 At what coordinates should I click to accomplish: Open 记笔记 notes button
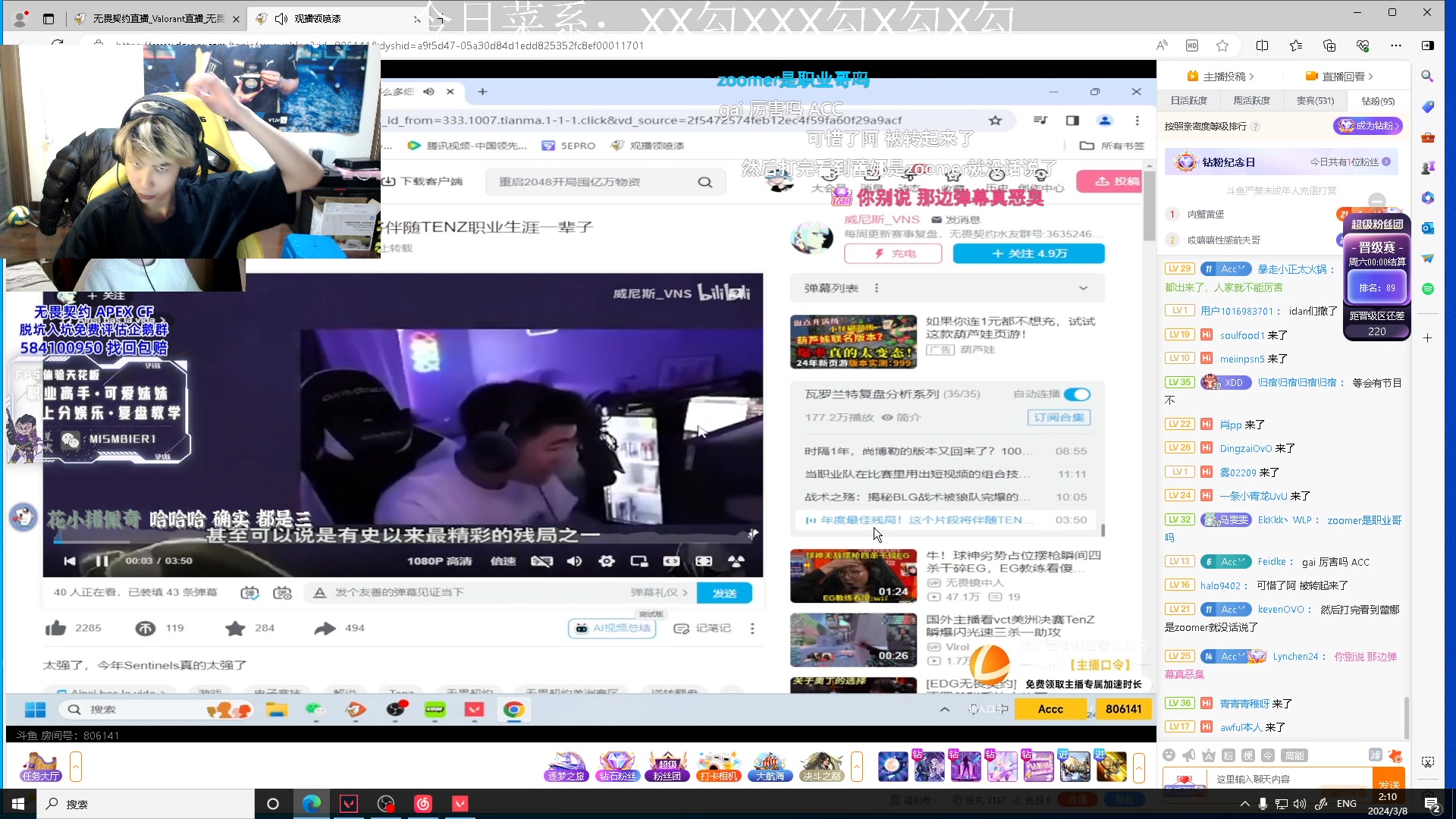[x=702, y=628]
